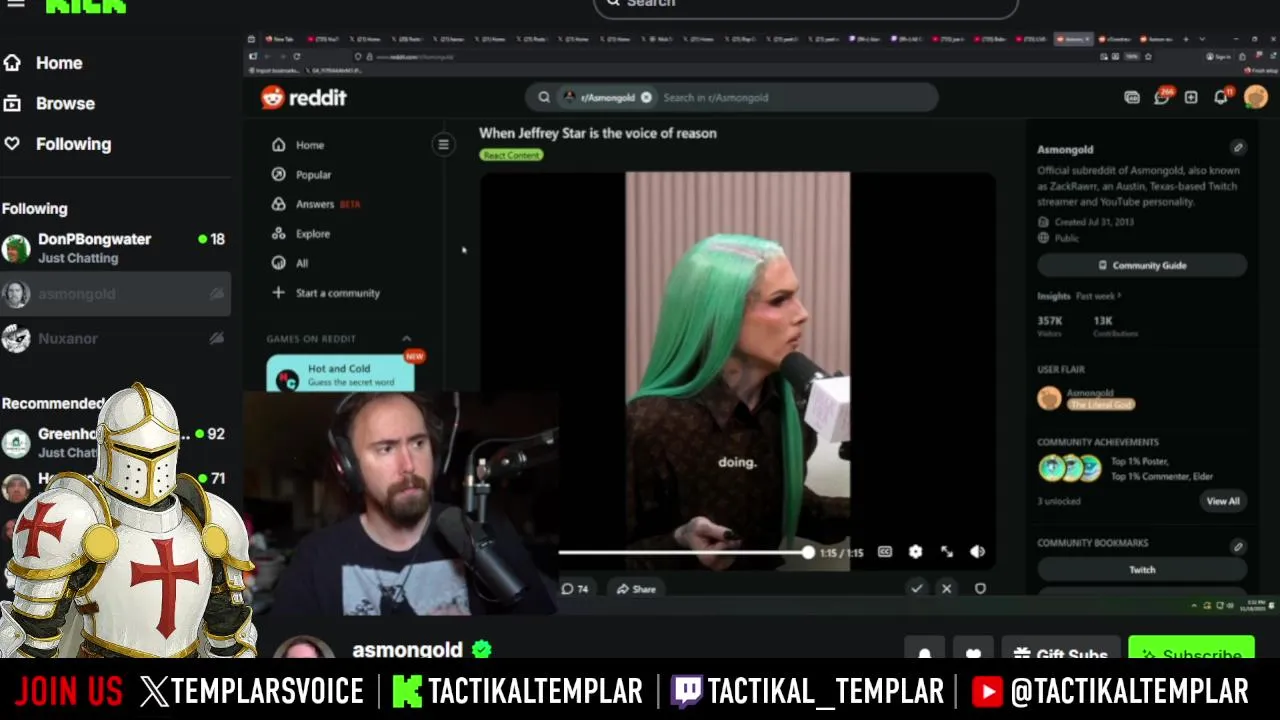Viewport: 1280px width, 720px height.
Task: Remove post with X icon
Action: pos(947,589)
